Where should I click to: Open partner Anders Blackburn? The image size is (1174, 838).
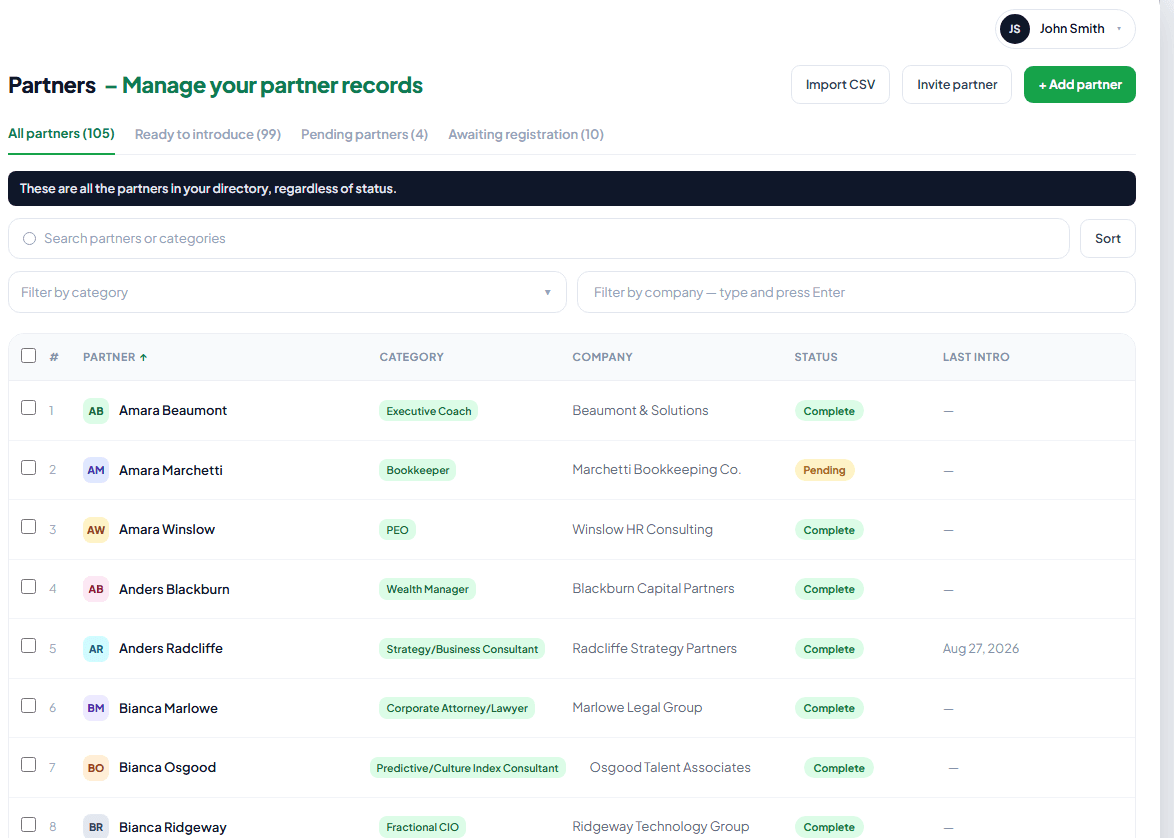pos(174,589)
